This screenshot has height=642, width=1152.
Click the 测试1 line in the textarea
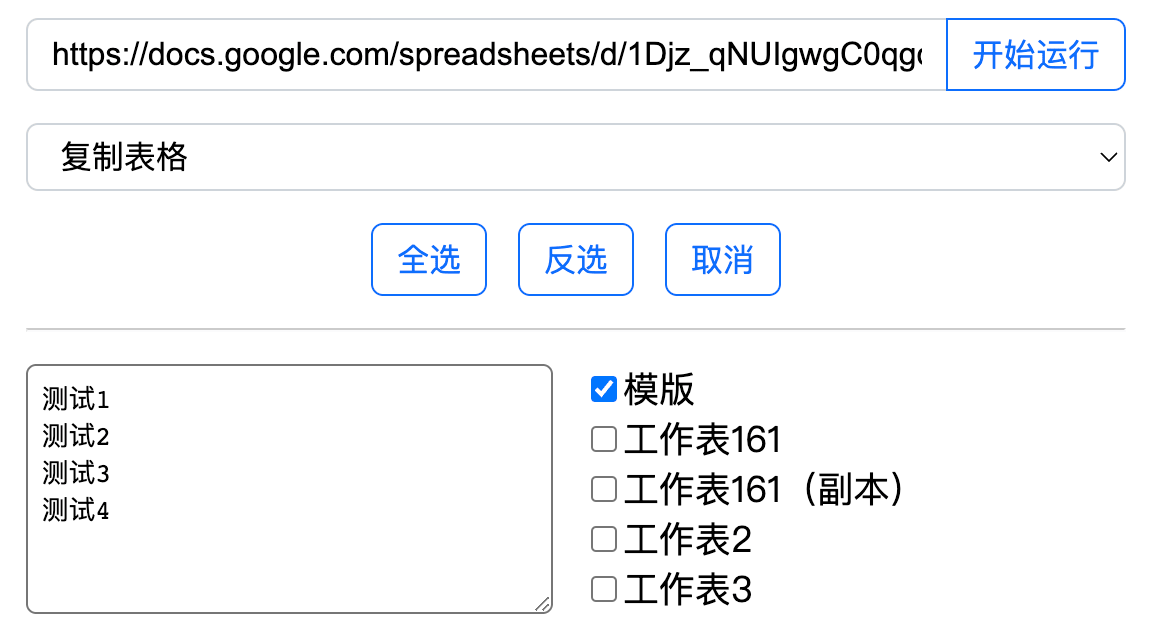coord(76,400)
